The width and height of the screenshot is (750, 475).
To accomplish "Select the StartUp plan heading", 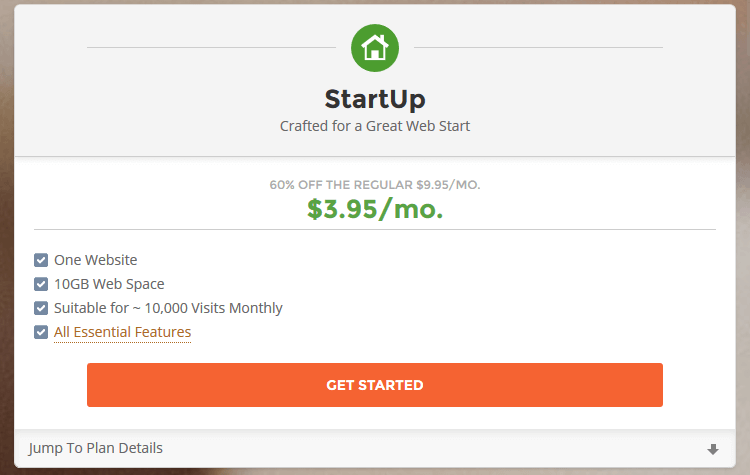I will pyautogui.click(x=375, y=99).
